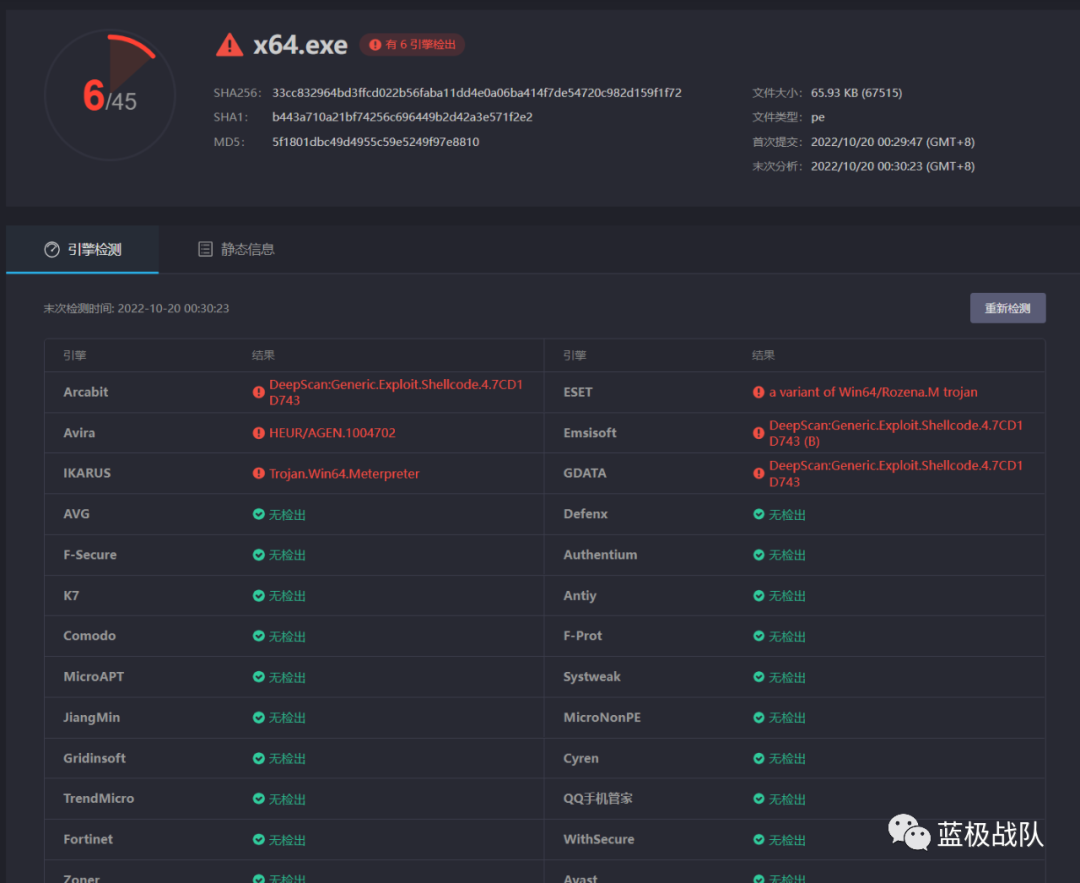Click the 6 engines detected red badge

click(x=412, y=45)
